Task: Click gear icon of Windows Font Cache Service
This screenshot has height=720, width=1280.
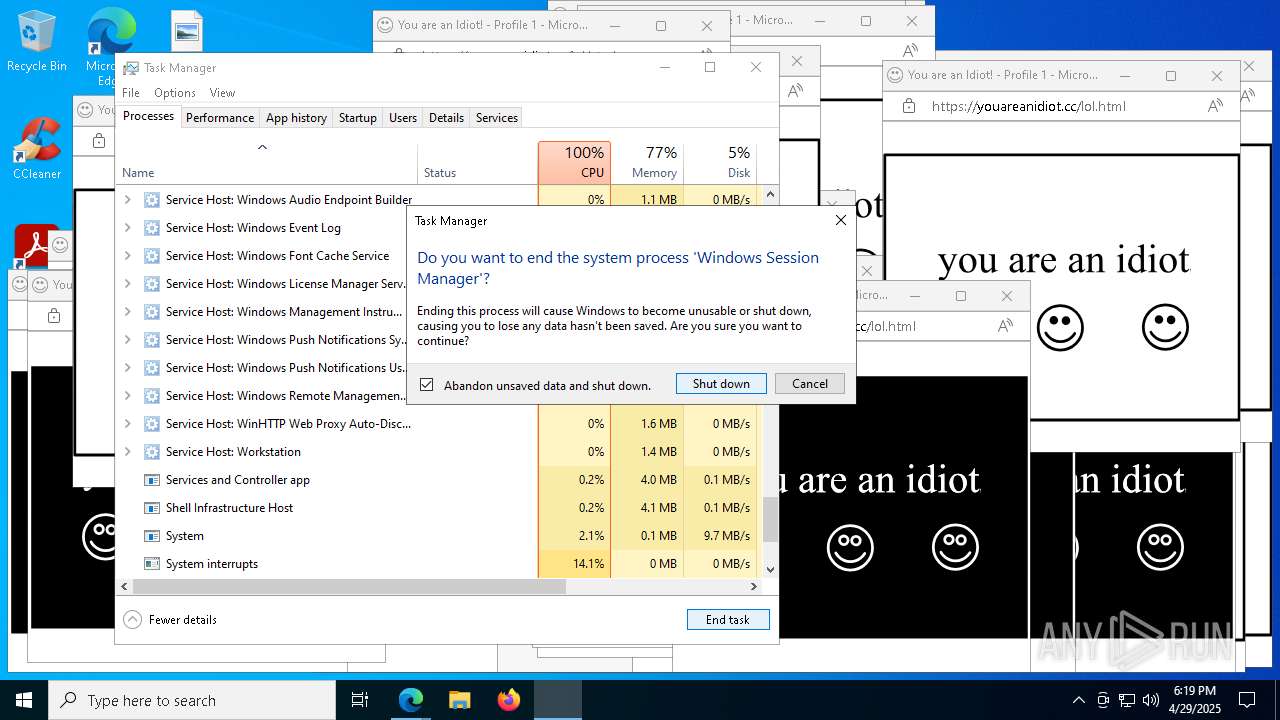Action: 152,256
